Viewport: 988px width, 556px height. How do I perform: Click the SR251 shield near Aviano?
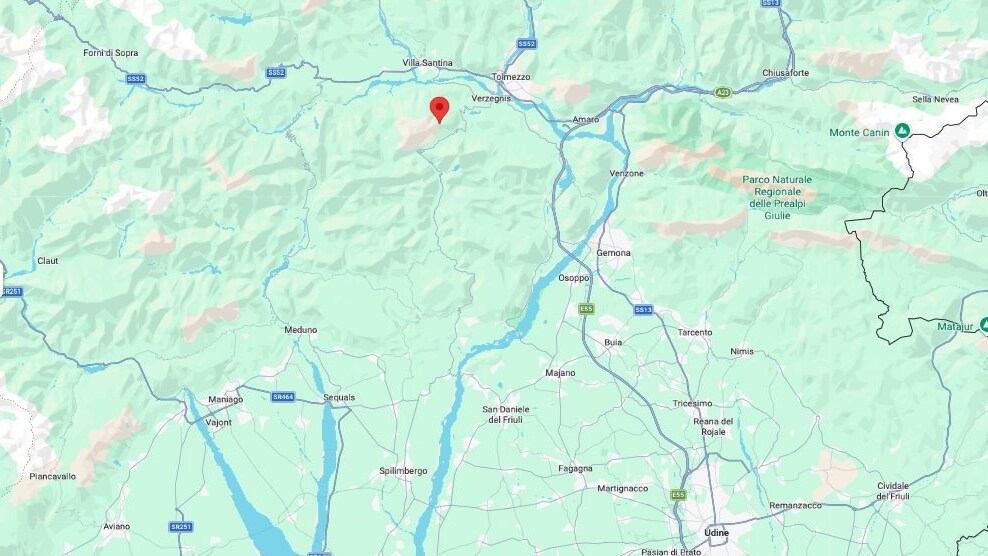click(x=181, y=526)
